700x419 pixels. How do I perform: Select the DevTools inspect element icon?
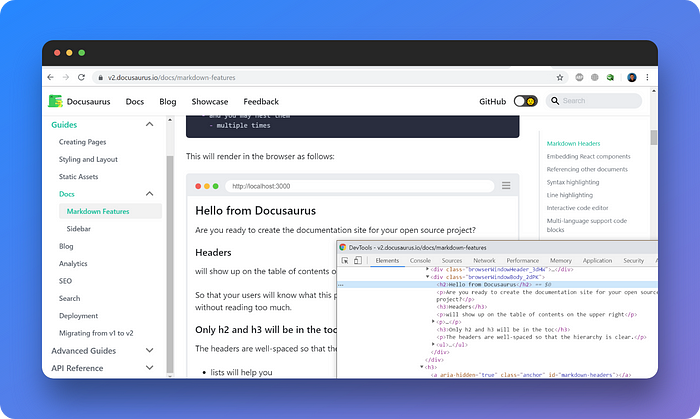345,261
